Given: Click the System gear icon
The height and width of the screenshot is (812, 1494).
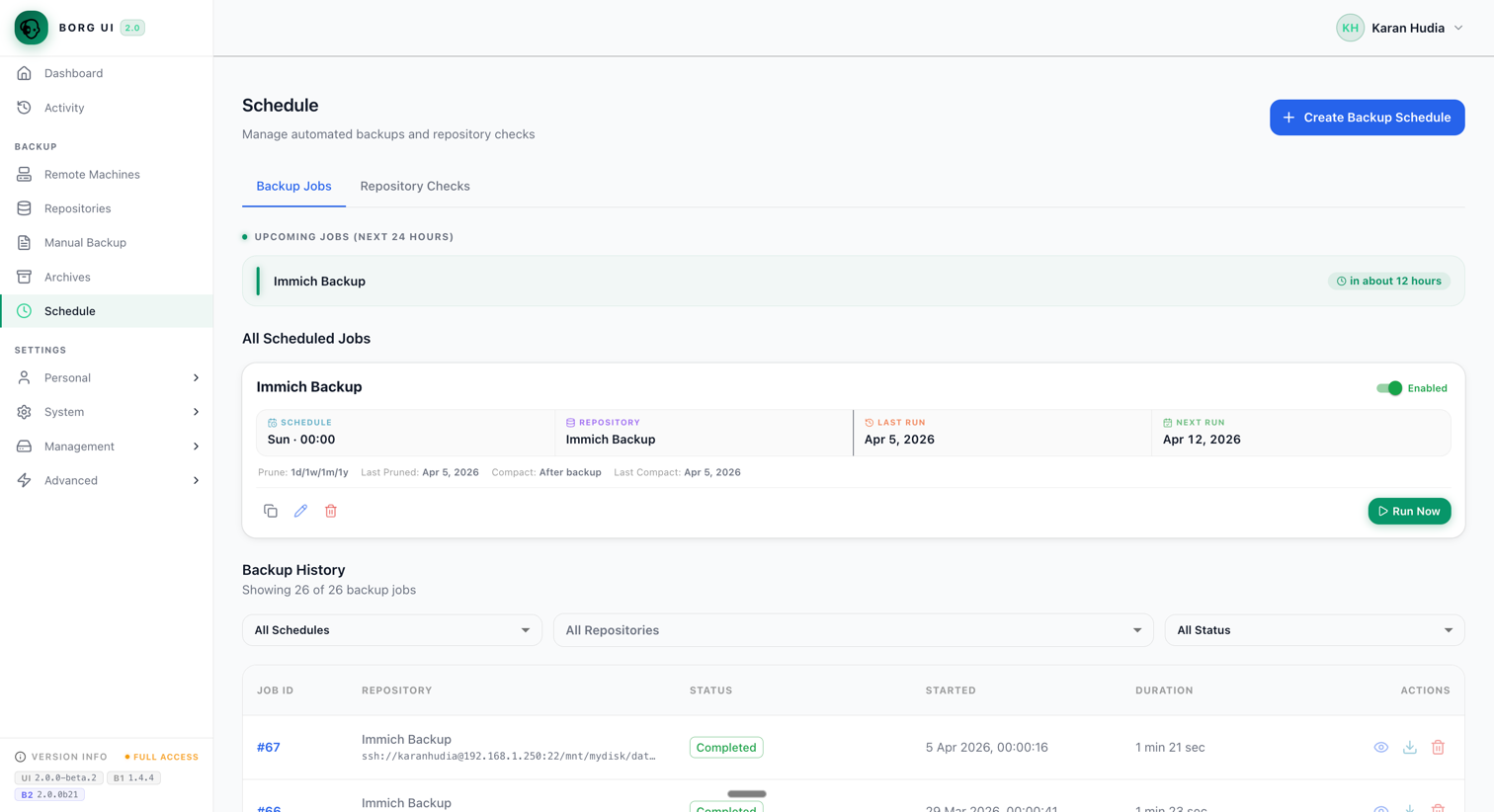Looking at the screenshot, I should pos(24,412).
